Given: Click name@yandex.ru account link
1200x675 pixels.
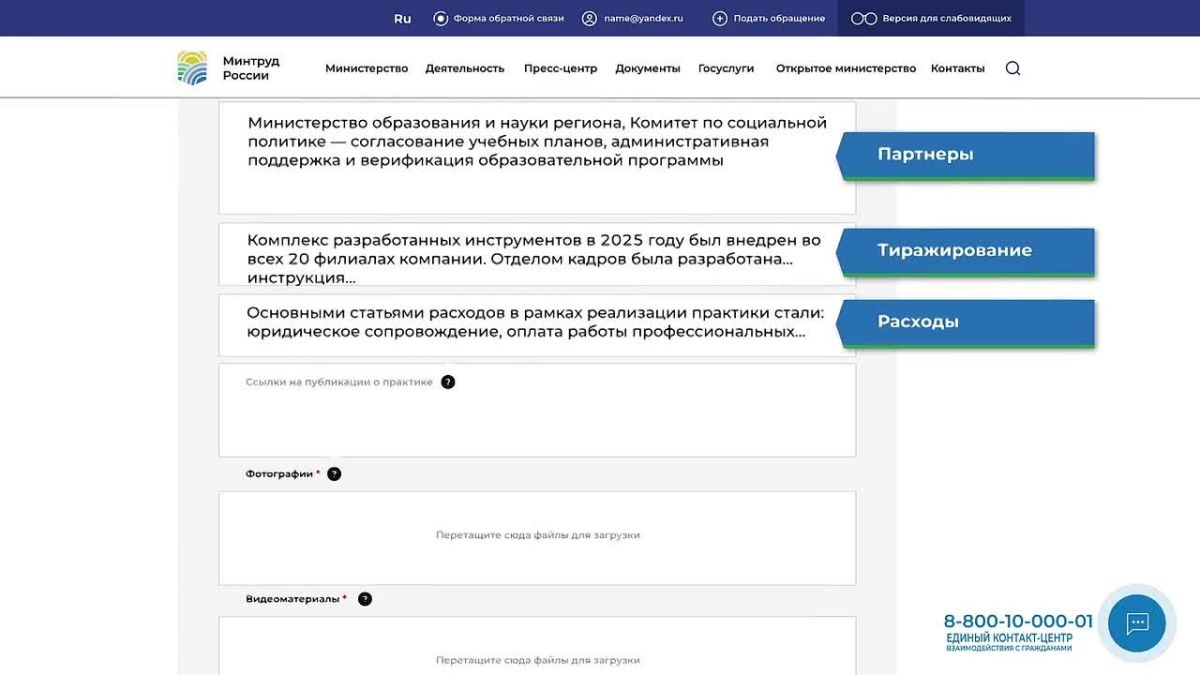Looking at the screenshot, I should point(643,18).
